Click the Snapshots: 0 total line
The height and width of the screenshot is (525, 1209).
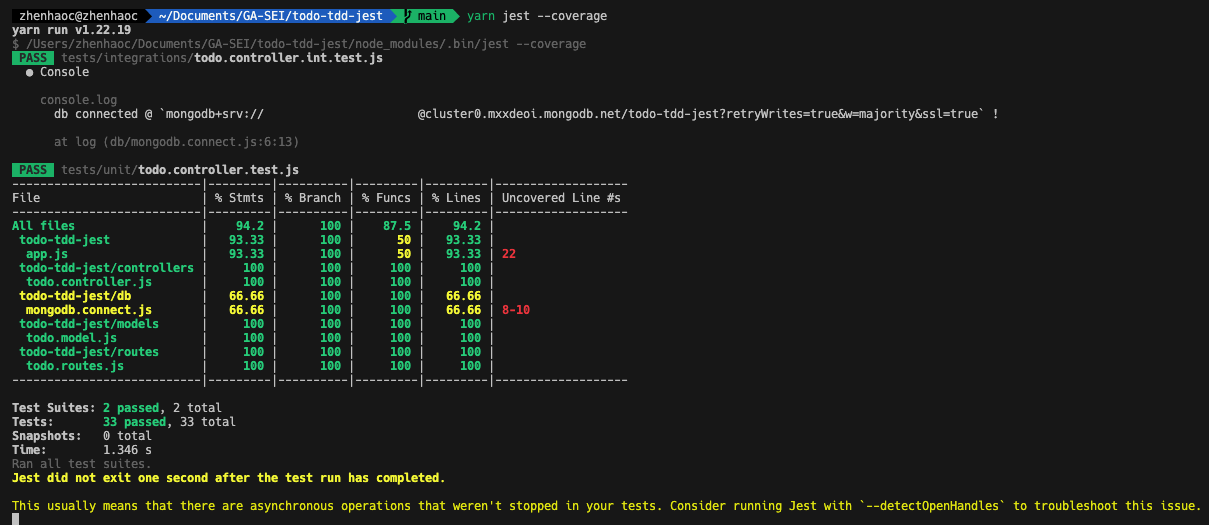pyautogui.click(x=82, y=436)
